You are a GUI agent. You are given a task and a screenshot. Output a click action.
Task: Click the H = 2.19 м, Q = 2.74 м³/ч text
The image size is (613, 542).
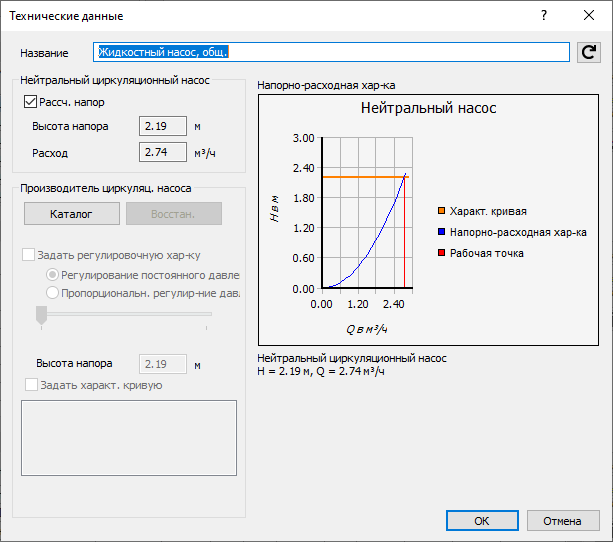coord(321,371)
